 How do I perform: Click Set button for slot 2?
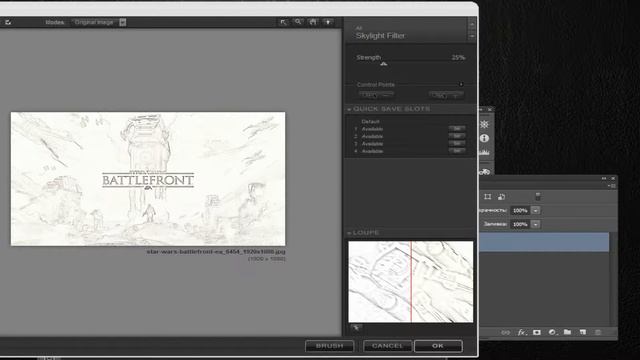[457, 136]
